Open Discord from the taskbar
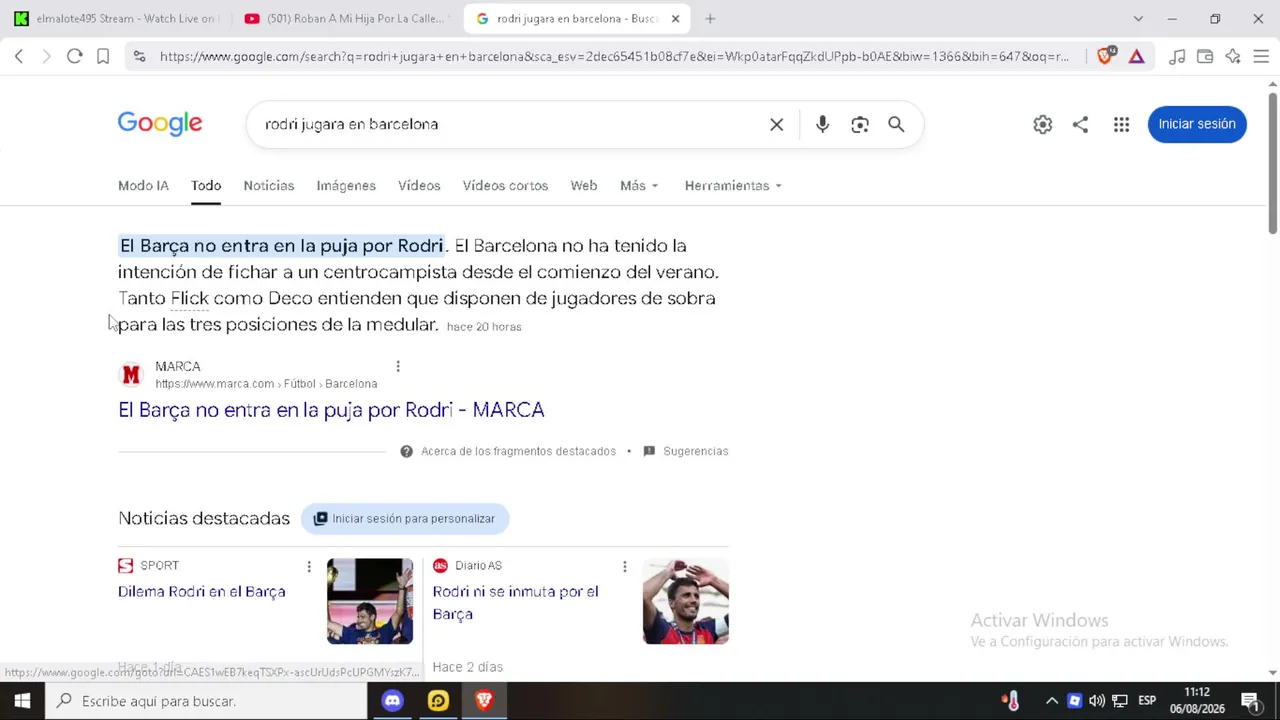Viewport: 1280px width, 720px height. (392, 701)
